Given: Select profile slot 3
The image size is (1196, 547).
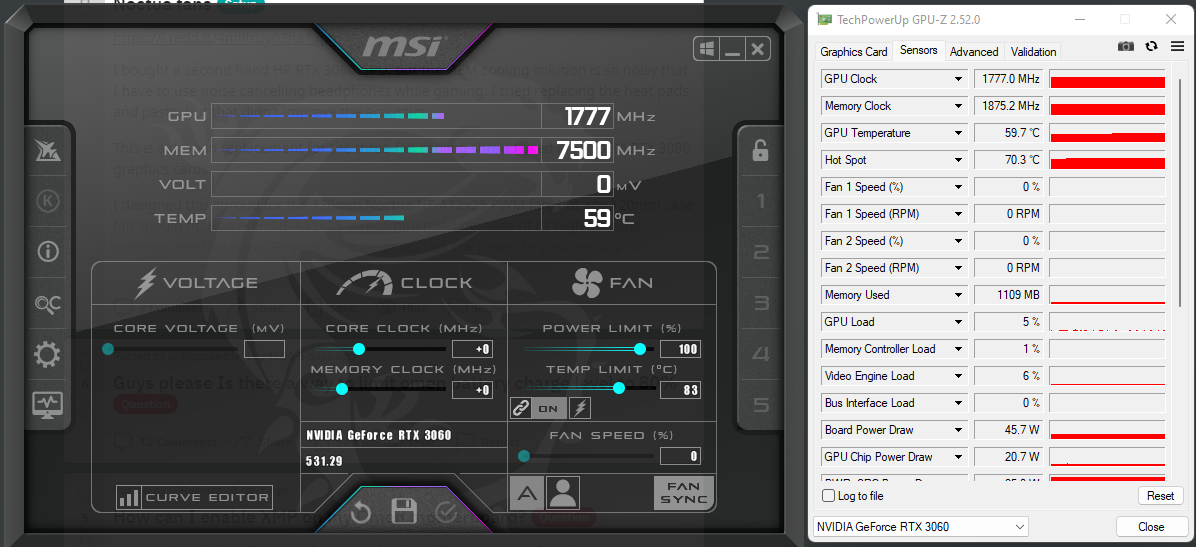Looking at the screenshot, I should 760,303.
